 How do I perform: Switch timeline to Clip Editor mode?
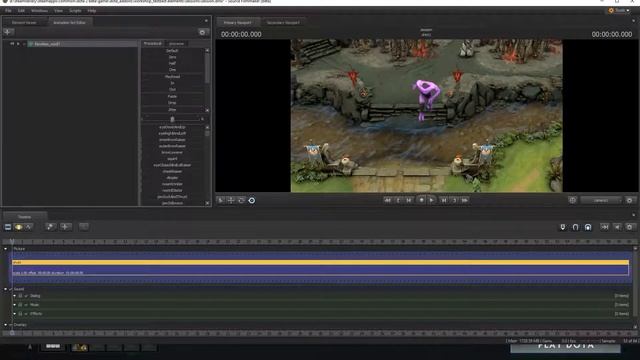coord(8,227)
